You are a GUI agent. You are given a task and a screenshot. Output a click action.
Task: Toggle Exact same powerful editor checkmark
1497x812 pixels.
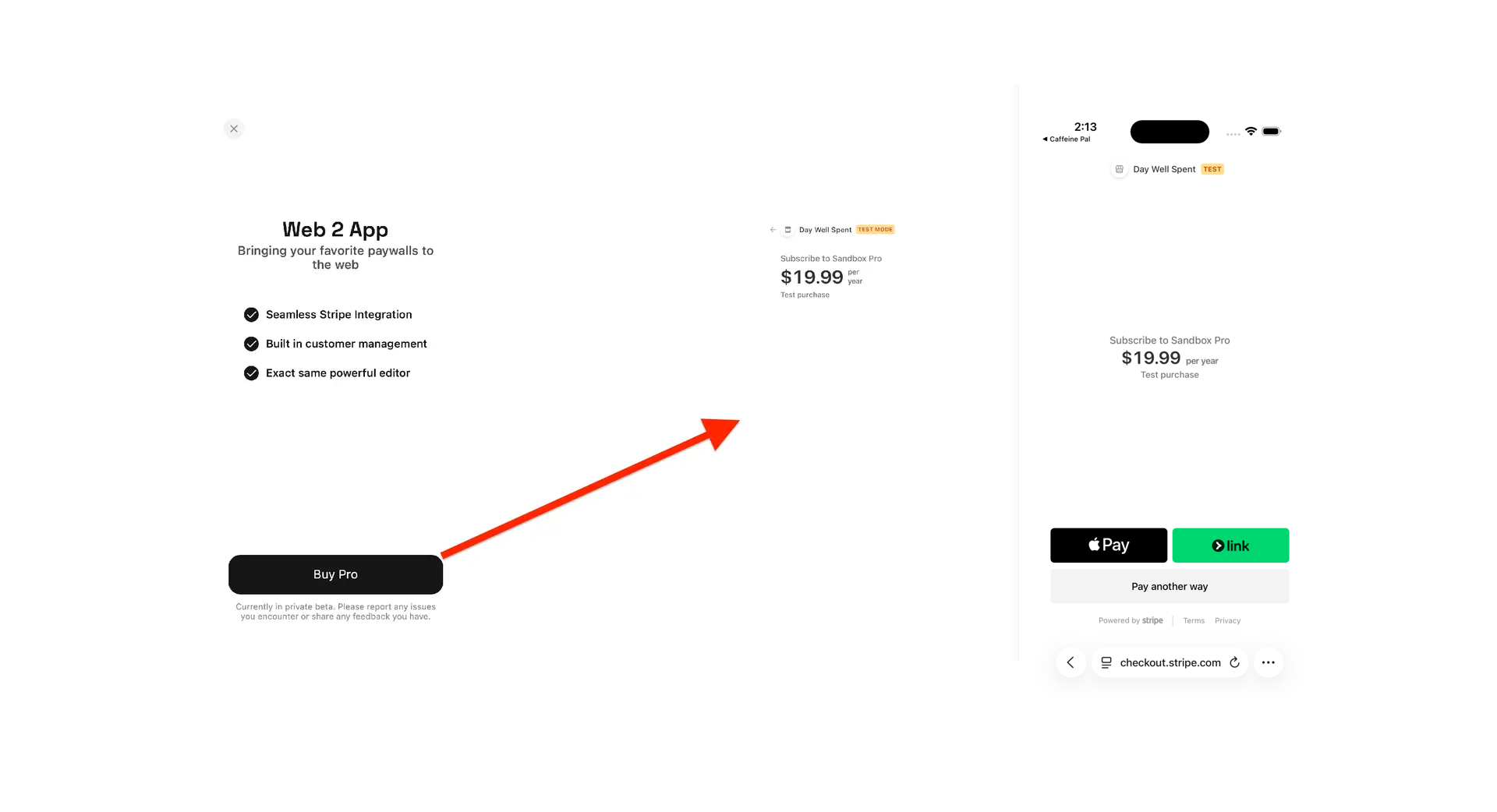[x=251, y=373]
